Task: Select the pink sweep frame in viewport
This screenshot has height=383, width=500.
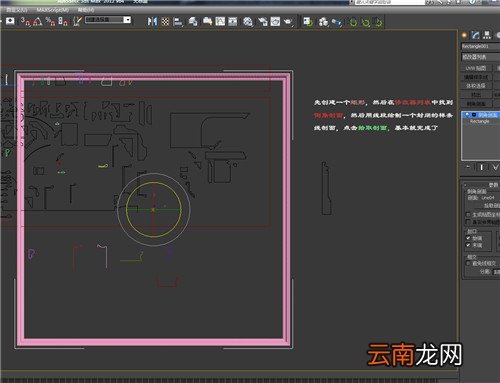Action: [153, 342]
